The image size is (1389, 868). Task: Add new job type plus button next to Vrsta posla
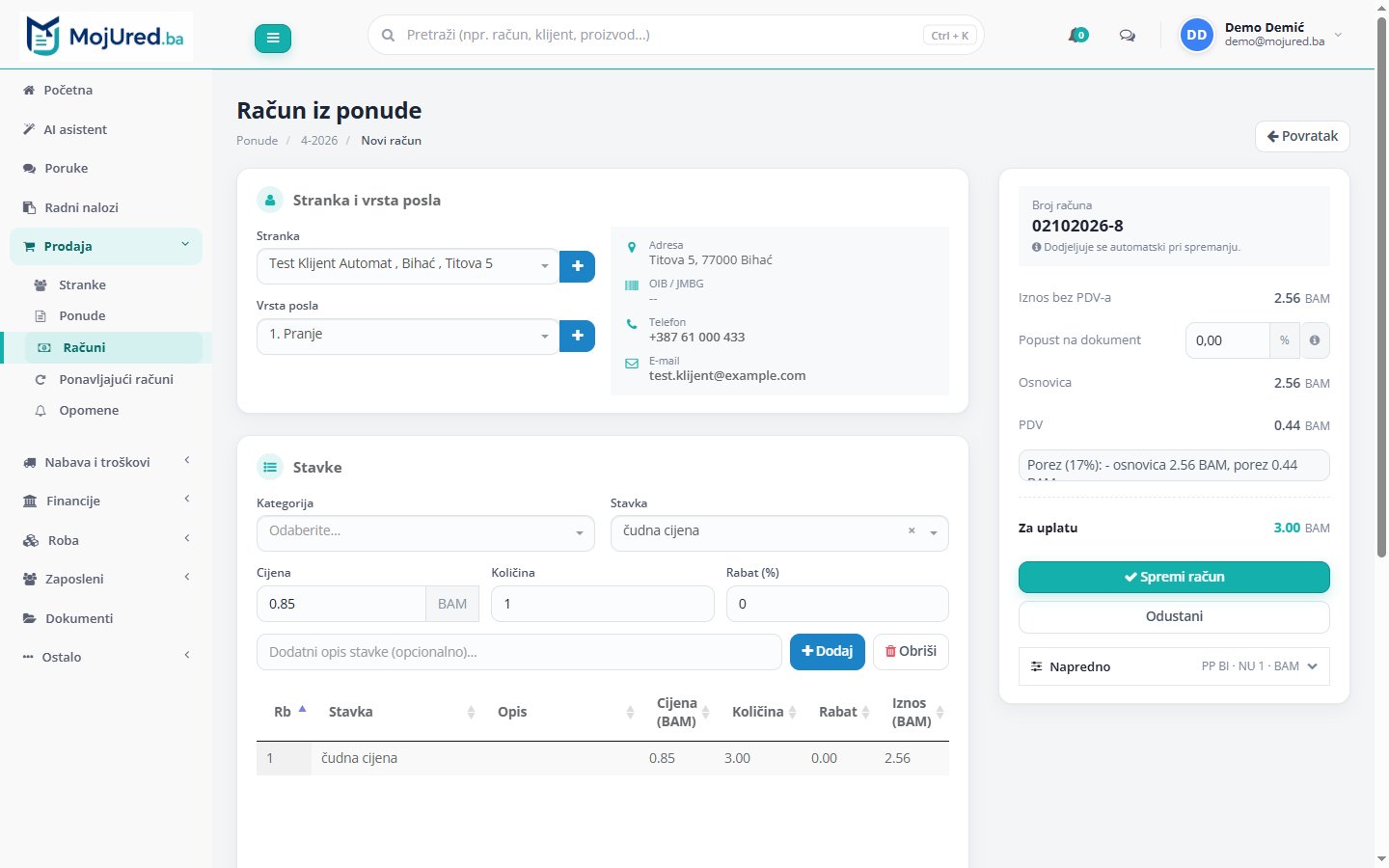coord(577,336)
